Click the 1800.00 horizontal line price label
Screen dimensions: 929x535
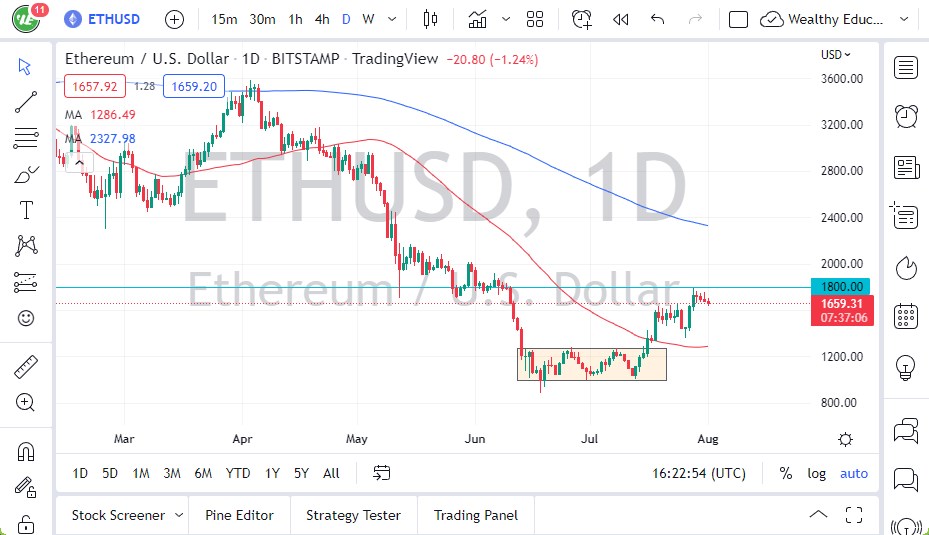click(x=840, y=286)
